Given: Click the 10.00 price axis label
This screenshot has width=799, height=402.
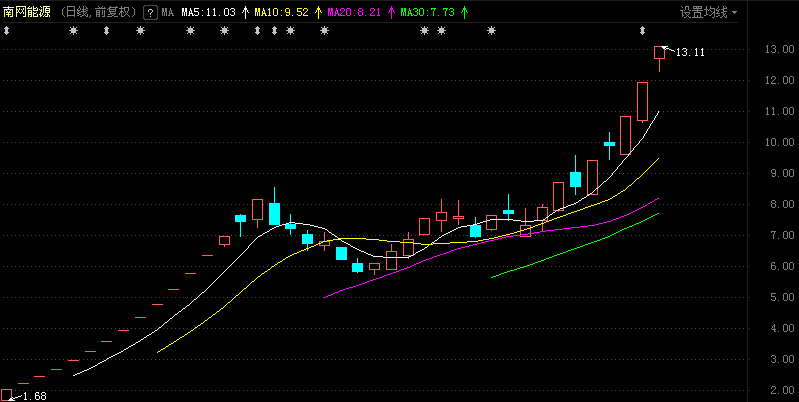Looking at the screenshot, I should click(779, 142).
